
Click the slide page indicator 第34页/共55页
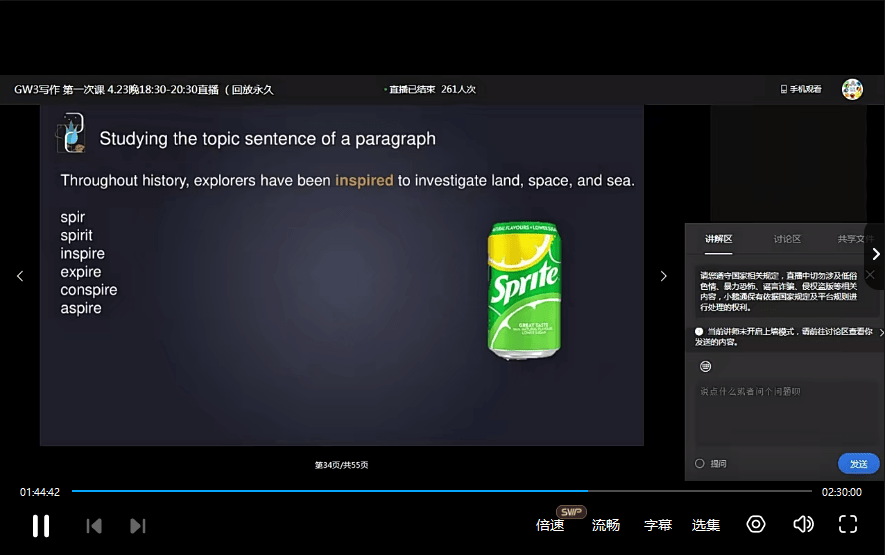point(341,465)
